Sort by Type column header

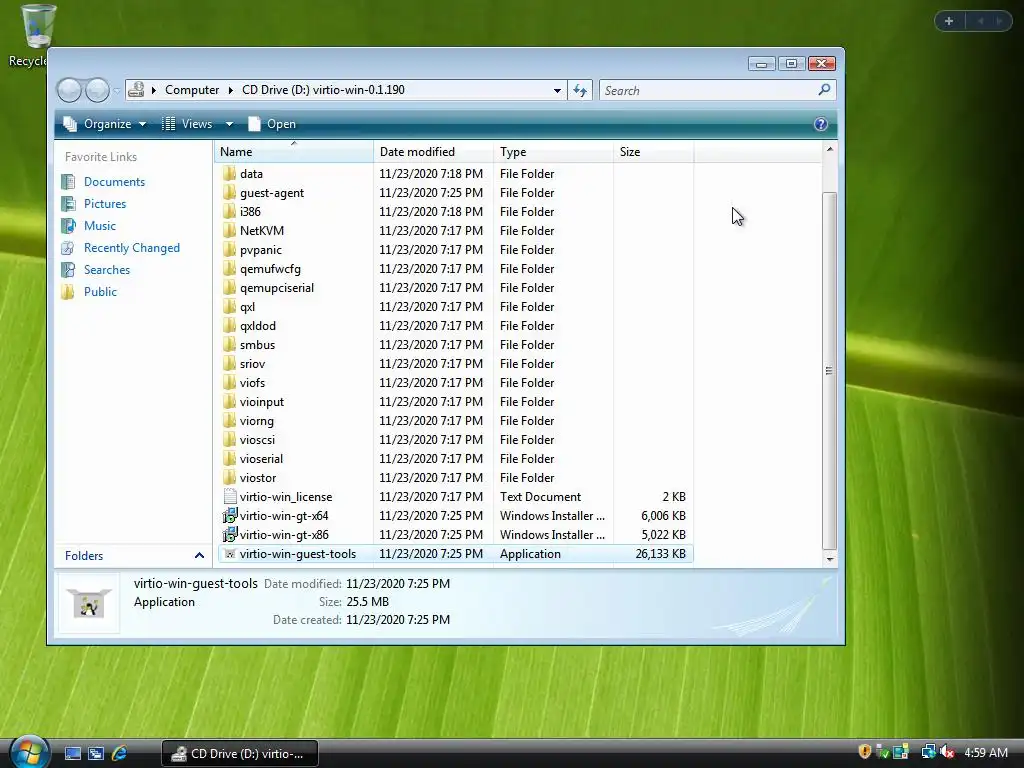[x=553, y=152]
